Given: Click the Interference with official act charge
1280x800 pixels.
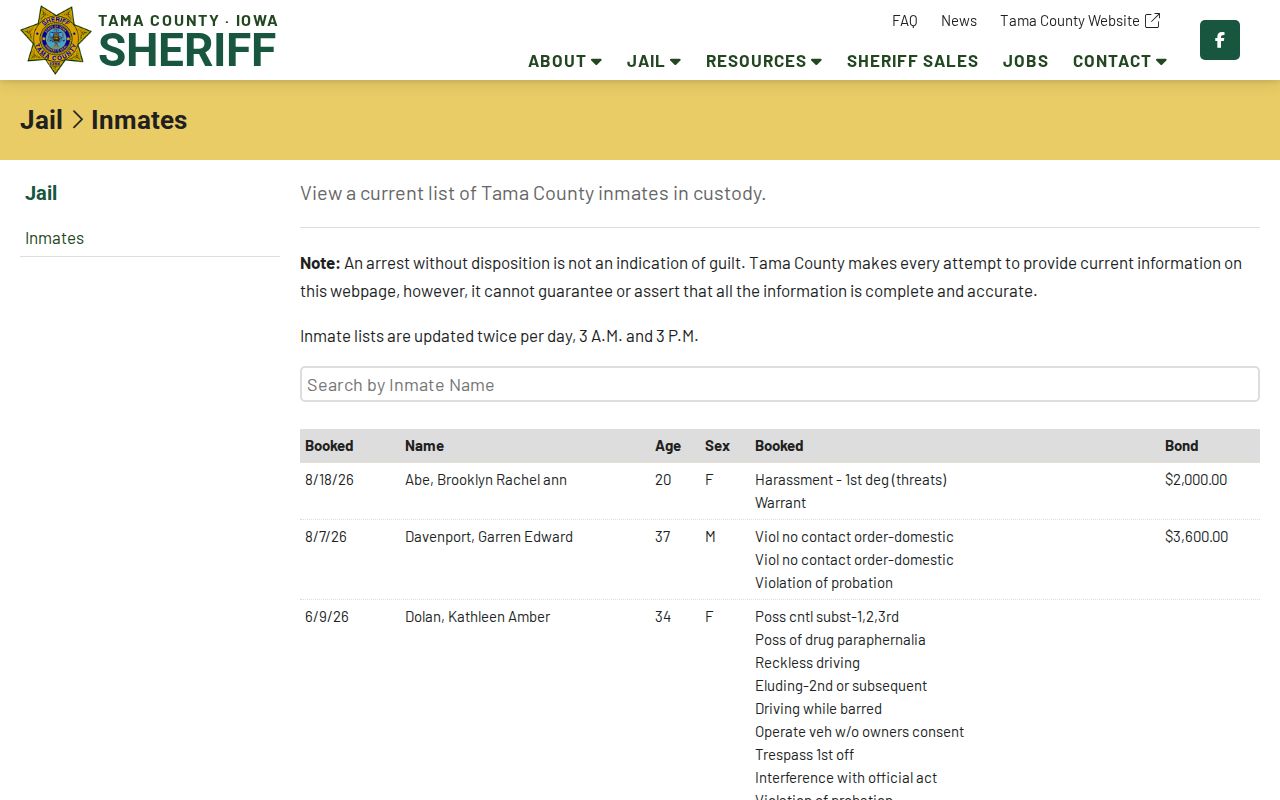Looking at the screenshot, I should [x=846, y=778].
